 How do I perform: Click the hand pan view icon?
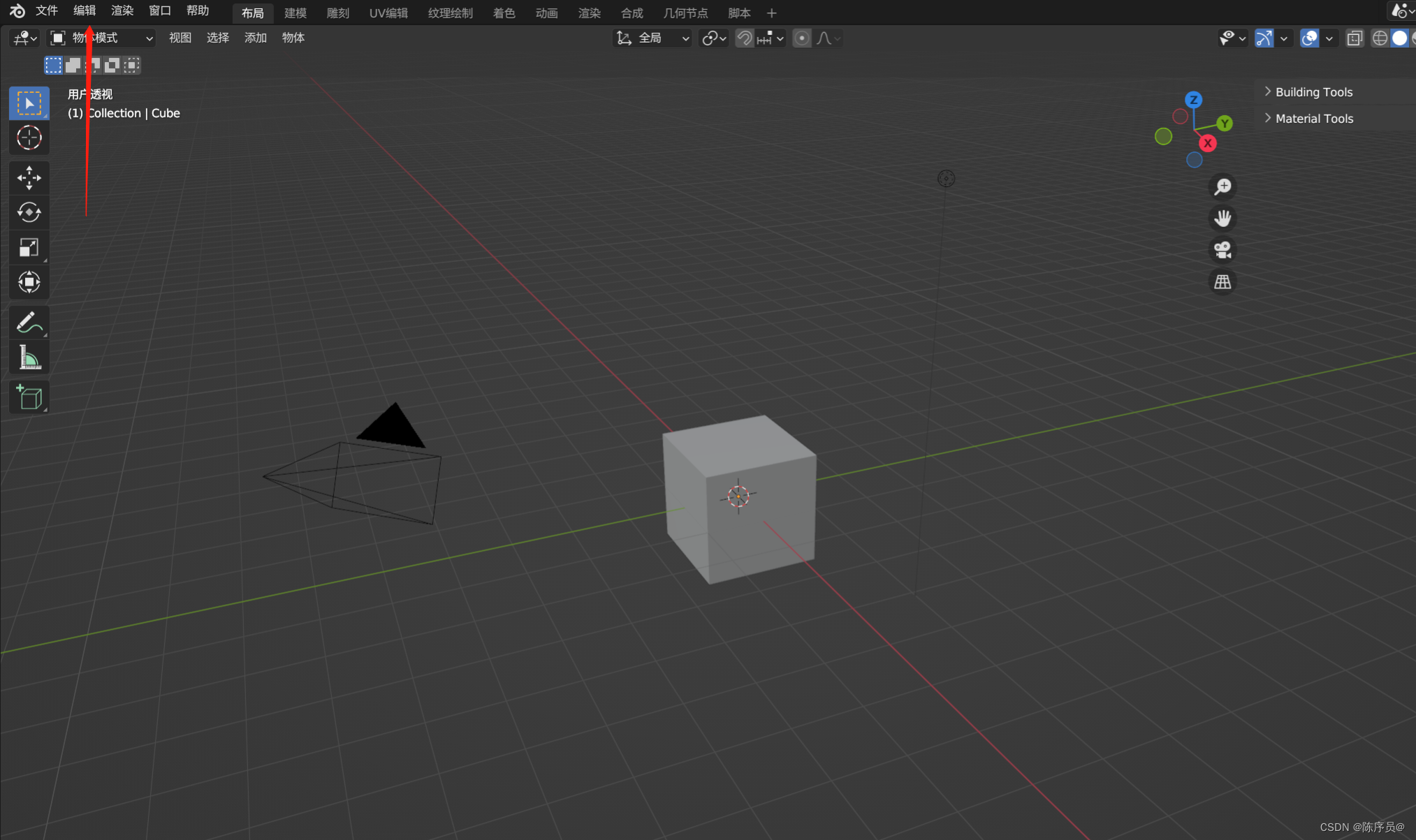1222,219
